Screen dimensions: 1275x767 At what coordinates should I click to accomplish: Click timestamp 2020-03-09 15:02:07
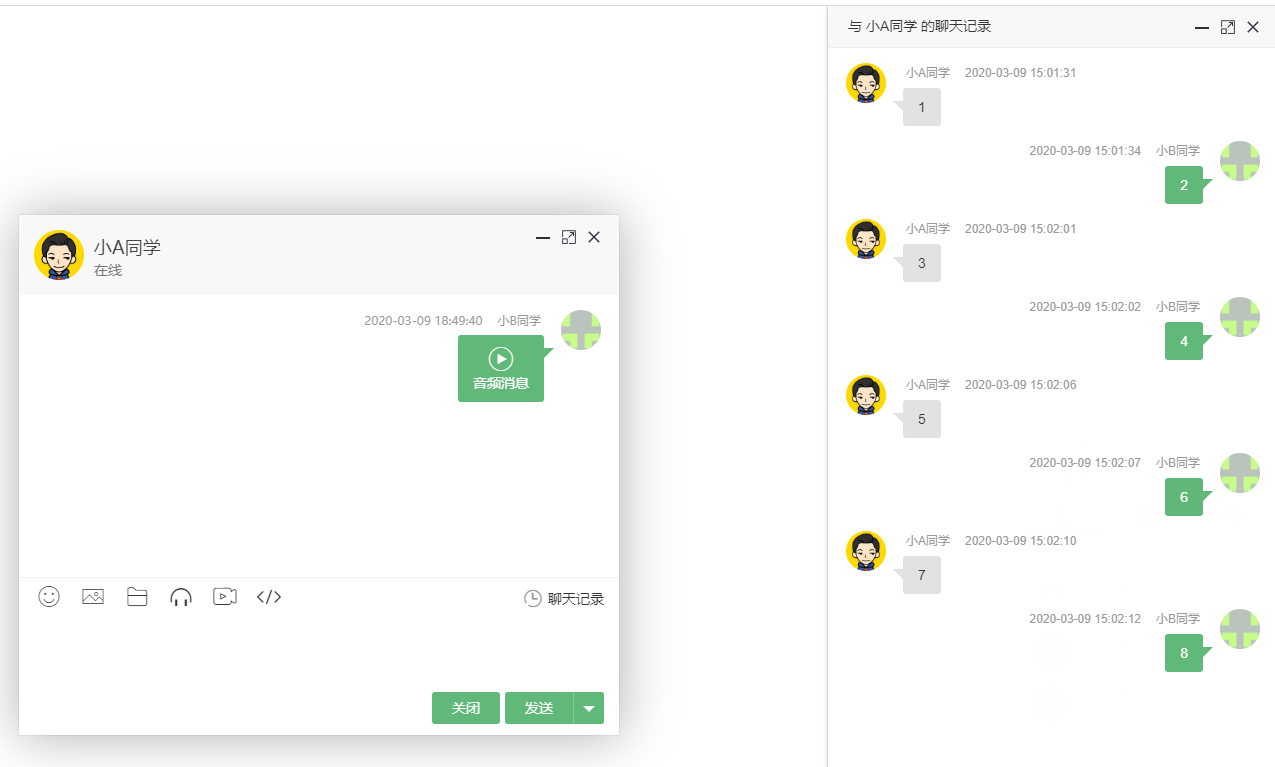coord(1085,463)
